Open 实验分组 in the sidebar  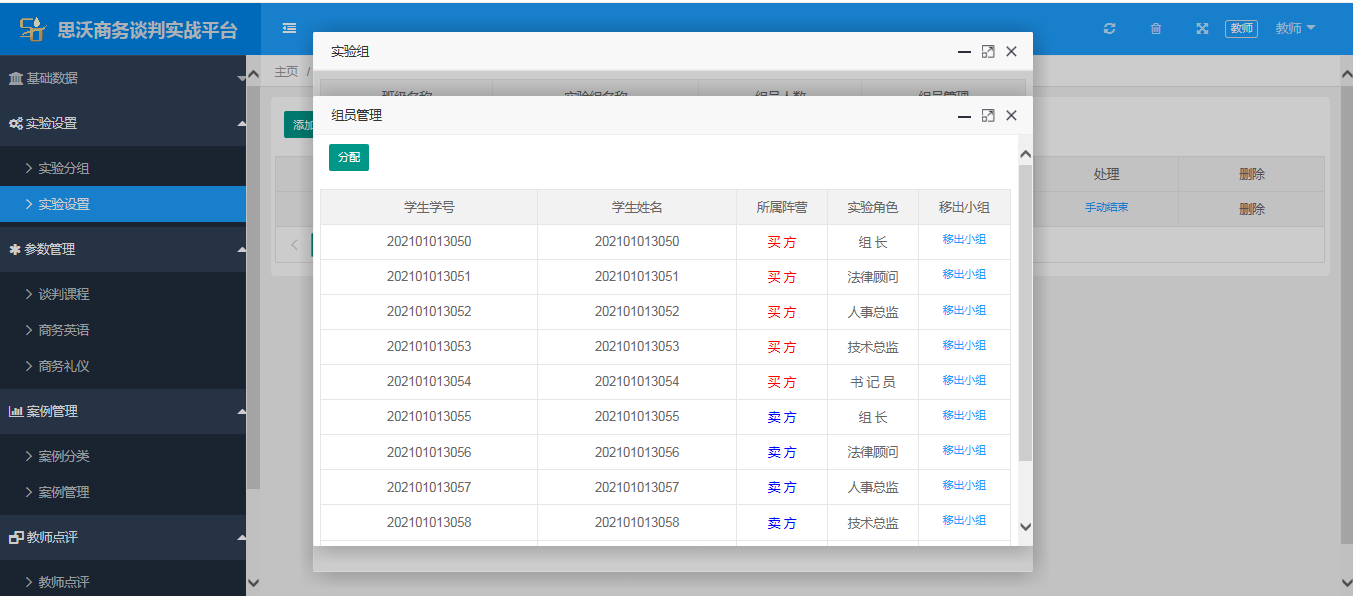point(64,168)
